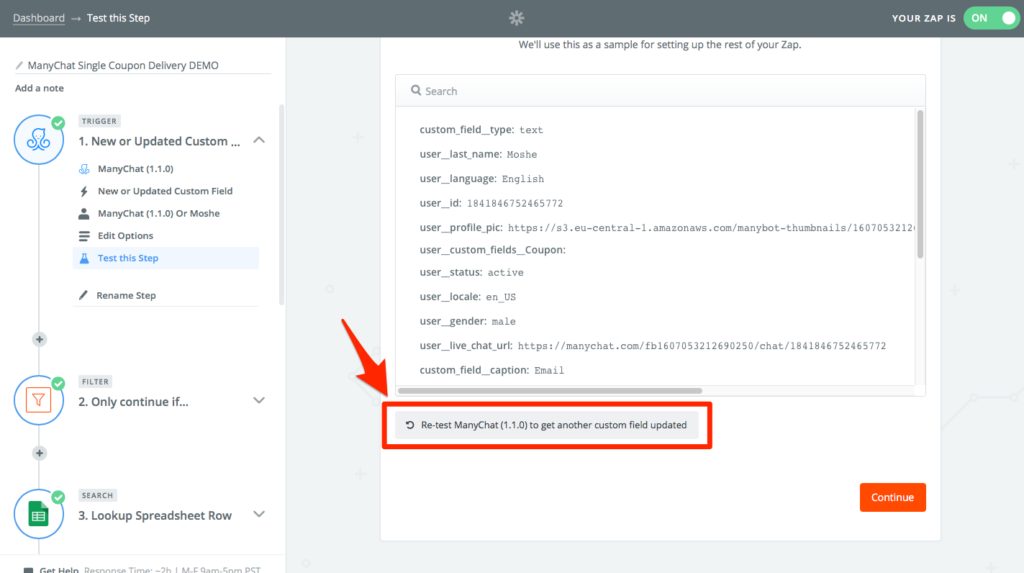Turn off the Zap ON toggle
The width and height of the screenshot is (1024, 573).
(x=991, y=18)
